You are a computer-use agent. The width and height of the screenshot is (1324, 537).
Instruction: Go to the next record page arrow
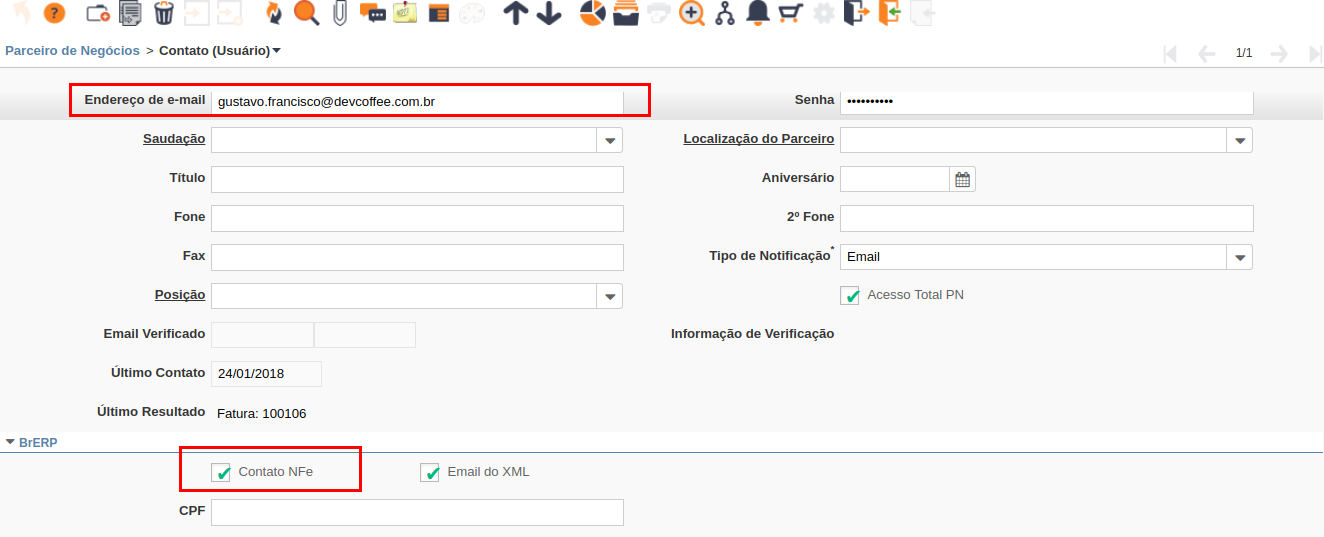1279,54
